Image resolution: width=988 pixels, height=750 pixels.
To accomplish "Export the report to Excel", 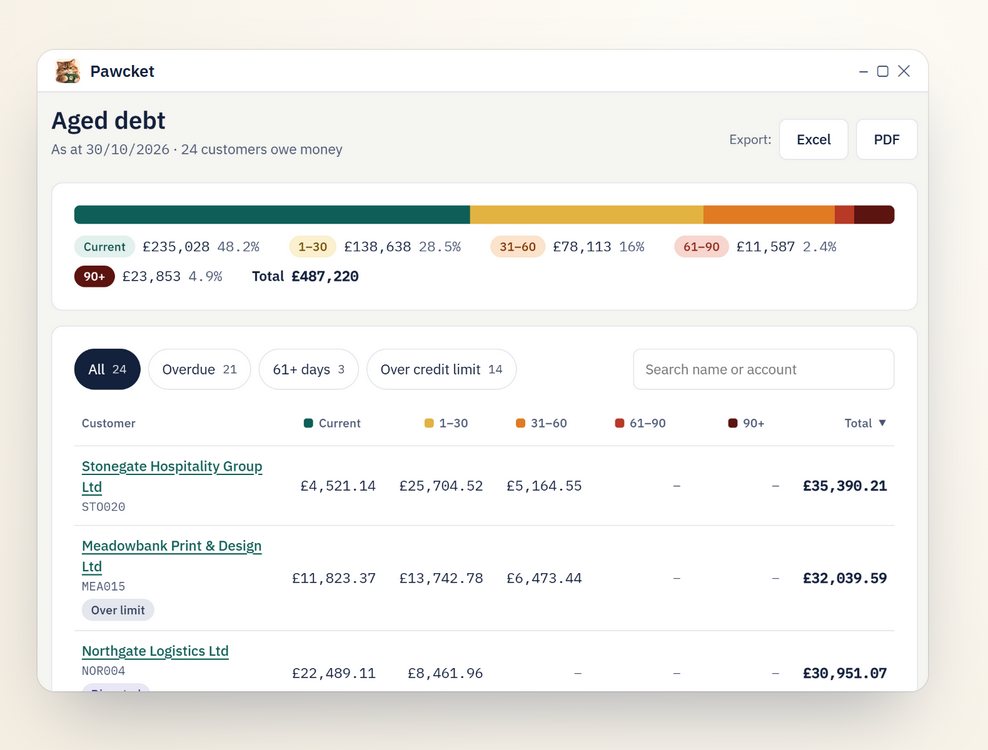I will (x=813, y=139).
